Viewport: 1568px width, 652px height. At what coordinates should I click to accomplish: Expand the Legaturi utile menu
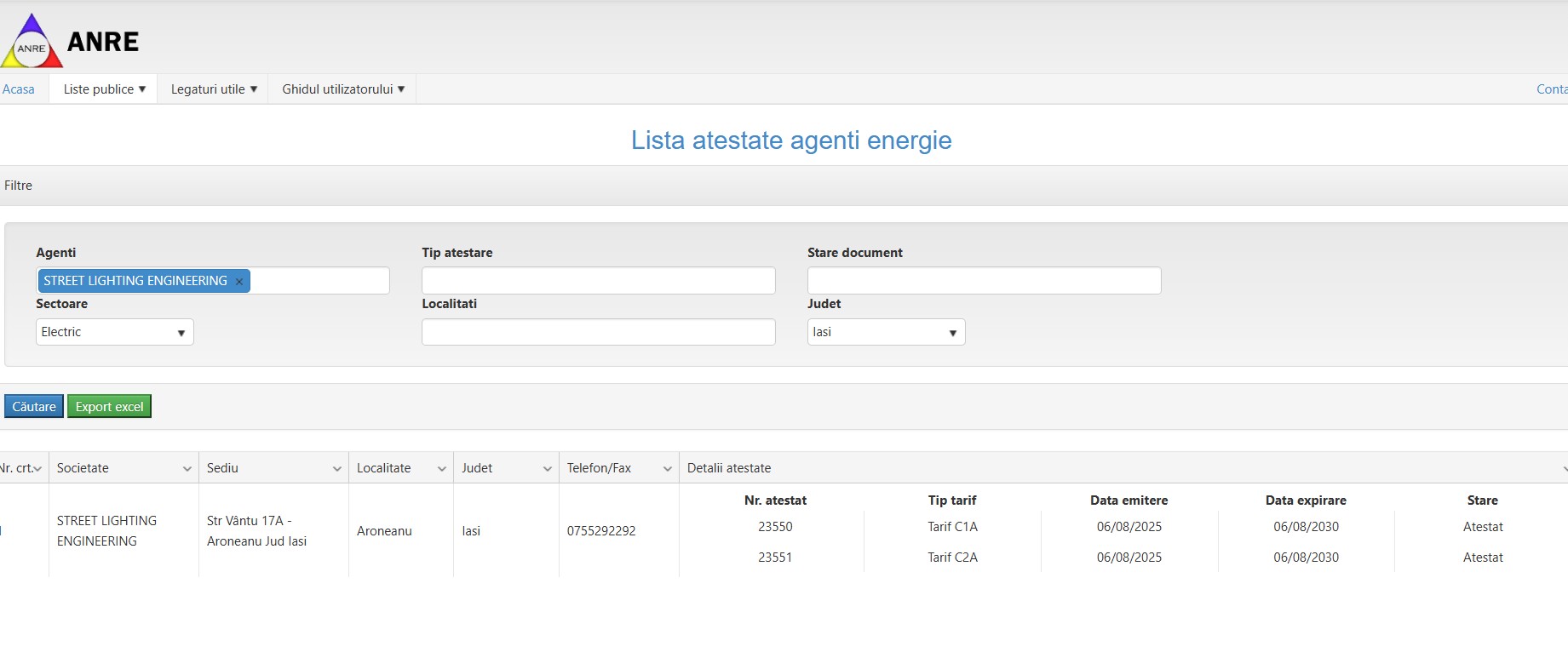[x=214, y=89]
